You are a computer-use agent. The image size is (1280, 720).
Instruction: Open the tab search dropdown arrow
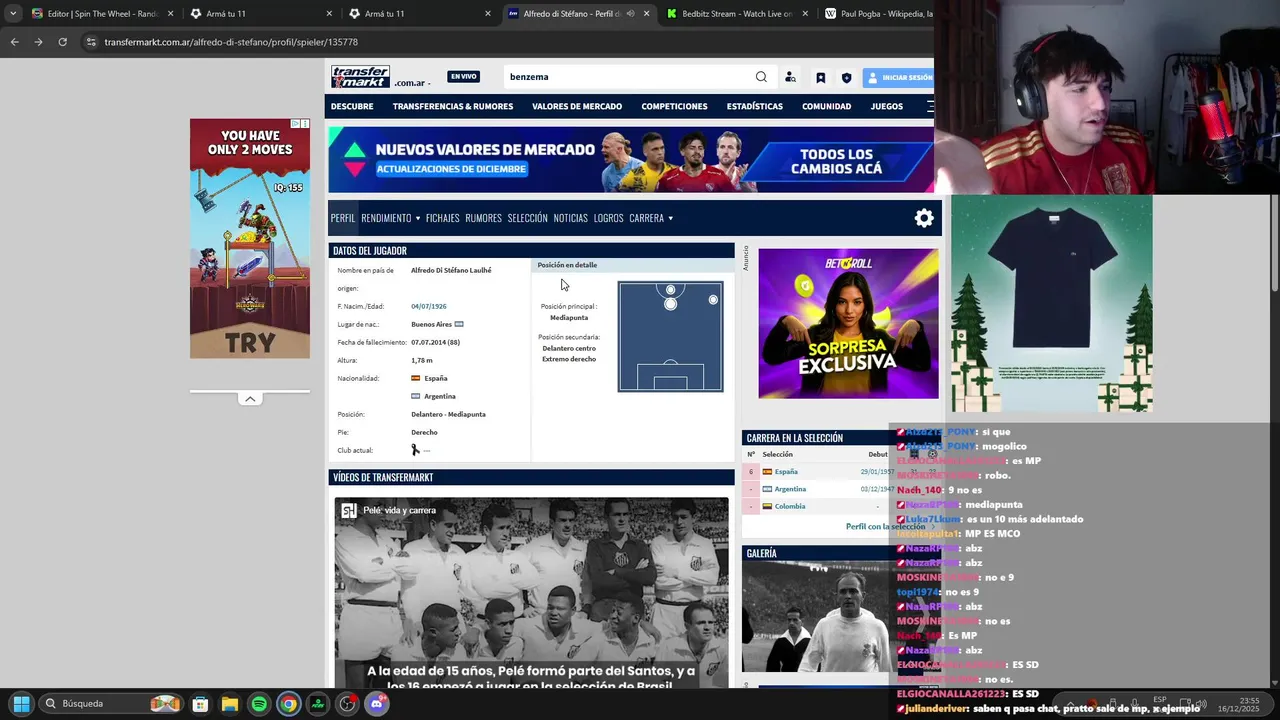12,14
